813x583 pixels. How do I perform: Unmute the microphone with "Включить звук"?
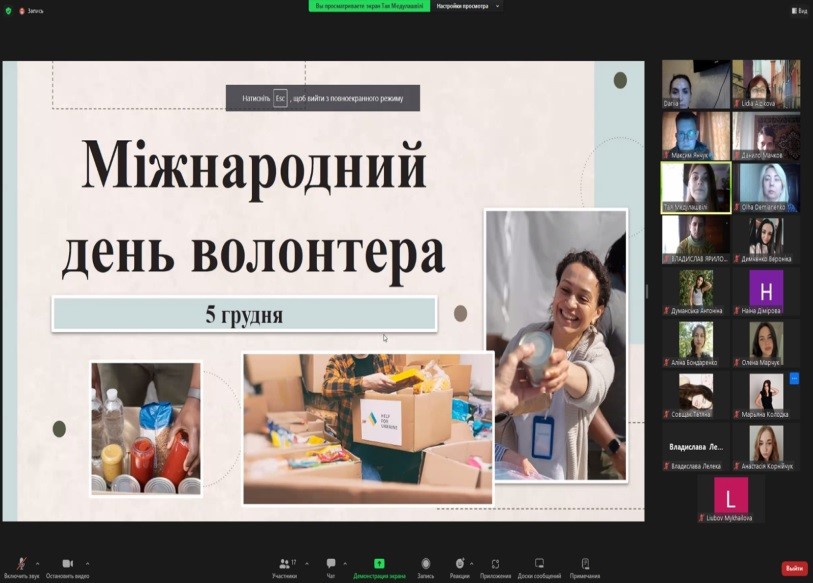pyautogui.click(x=21, y=568)
